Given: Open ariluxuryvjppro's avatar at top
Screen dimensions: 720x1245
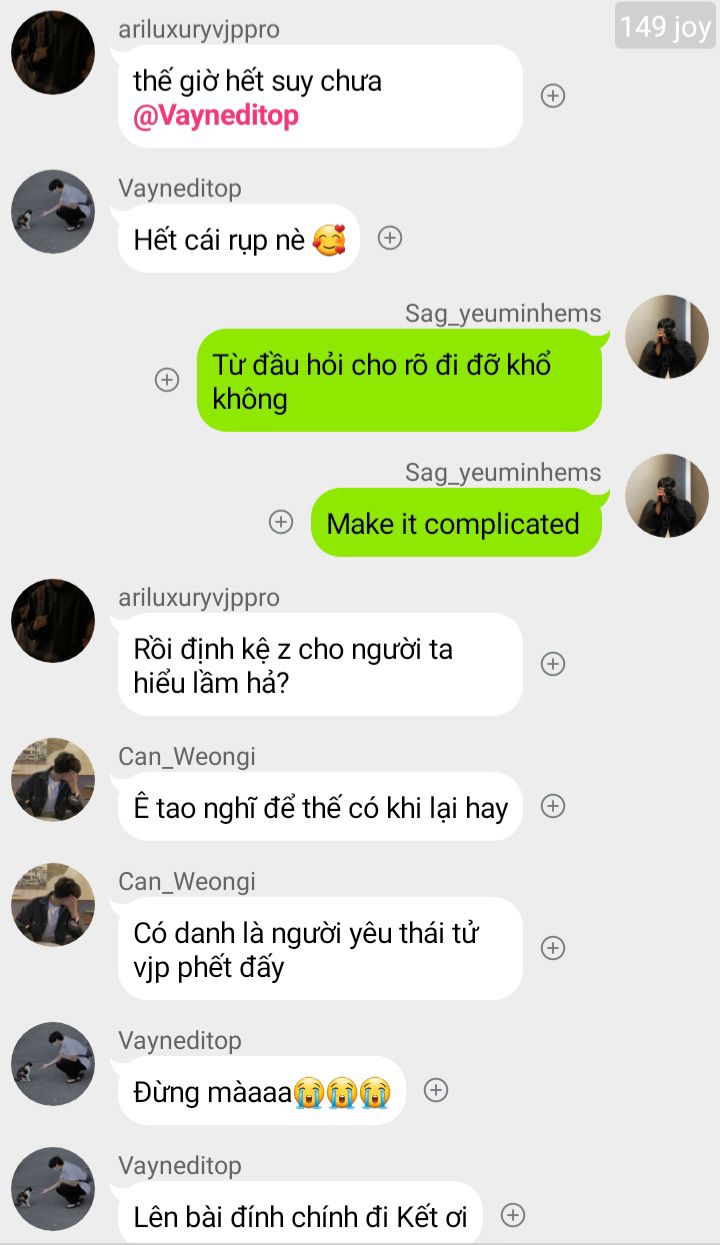Looking at the screenshot, I should click(x=53, y=53).
